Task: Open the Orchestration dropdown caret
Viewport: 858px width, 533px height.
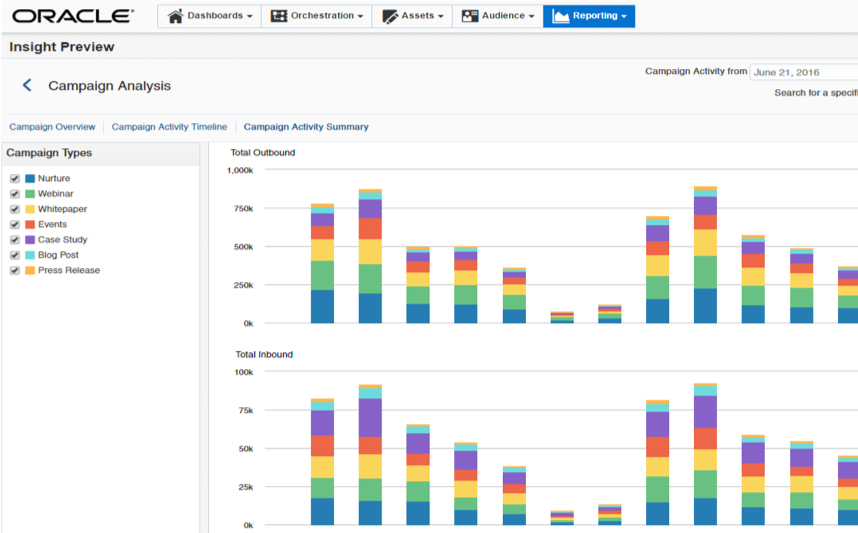Action: coord(360,17)
